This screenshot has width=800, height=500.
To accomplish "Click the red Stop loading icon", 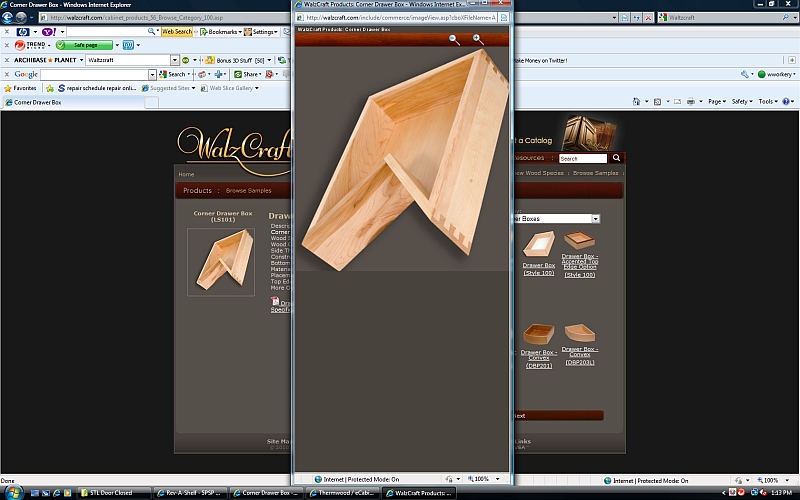I will [x=648, y=17].
